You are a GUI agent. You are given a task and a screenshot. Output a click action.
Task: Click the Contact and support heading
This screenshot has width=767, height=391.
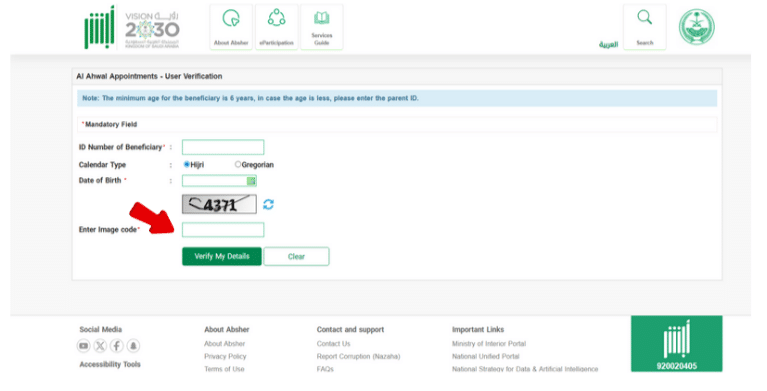tap(350, 330)
